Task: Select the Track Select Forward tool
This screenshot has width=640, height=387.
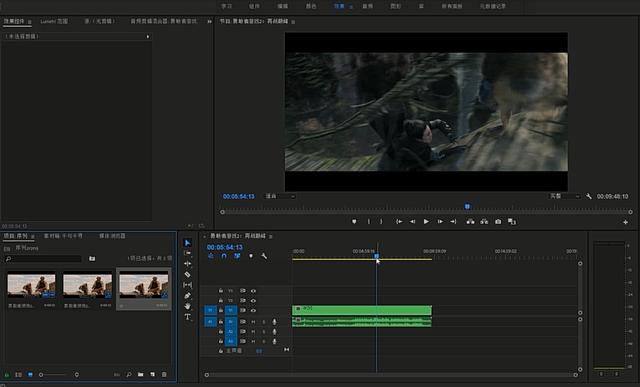Action: (x=187, y=253)
